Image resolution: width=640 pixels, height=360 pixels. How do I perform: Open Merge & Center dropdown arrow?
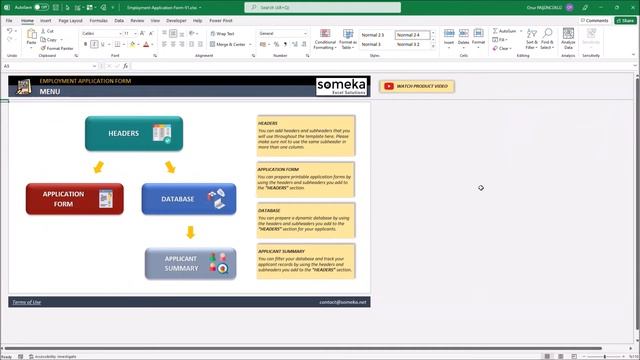click(x=250, y=44)
